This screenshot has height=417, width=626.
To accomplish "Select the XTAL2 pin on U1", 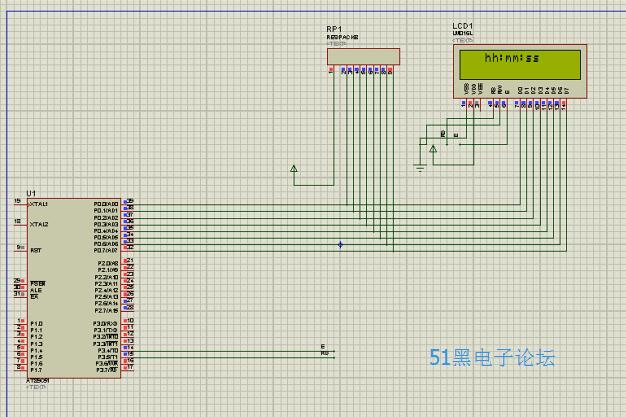I will [x=39, y=224].
